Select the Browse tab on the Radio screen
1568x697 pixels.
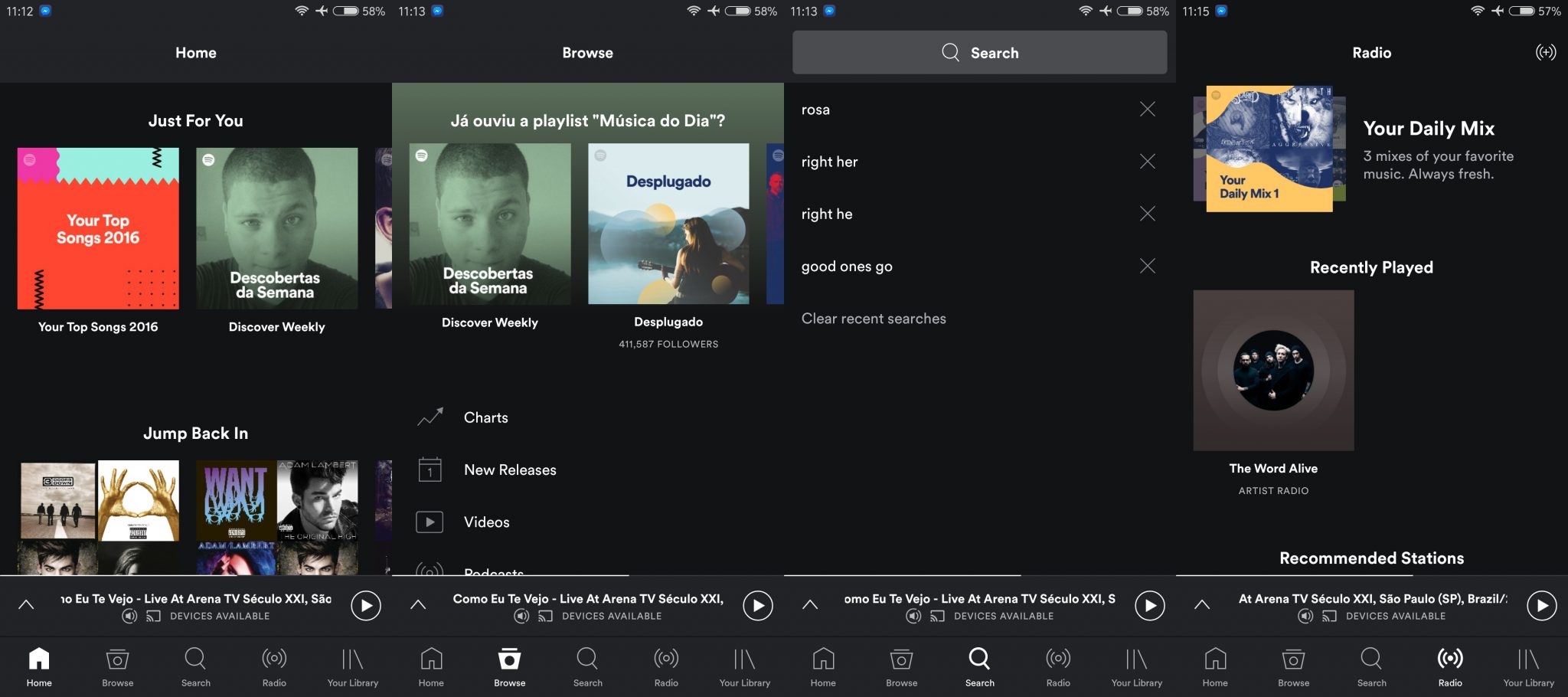point(1293,666)
